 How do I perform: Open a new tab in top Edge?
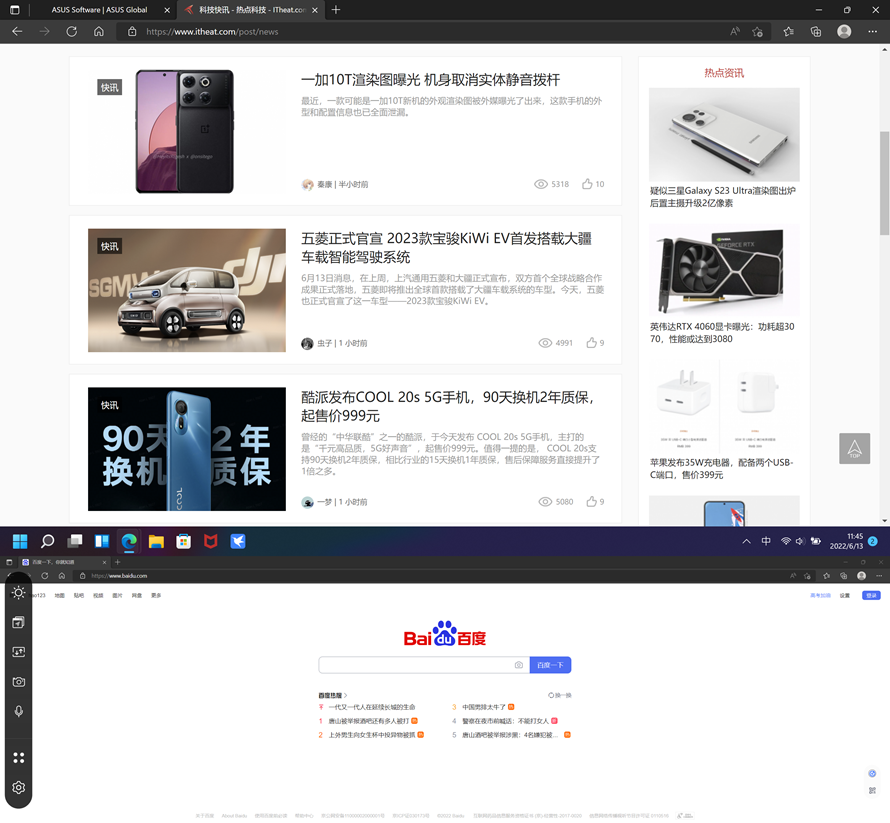[x=336, y=10]
